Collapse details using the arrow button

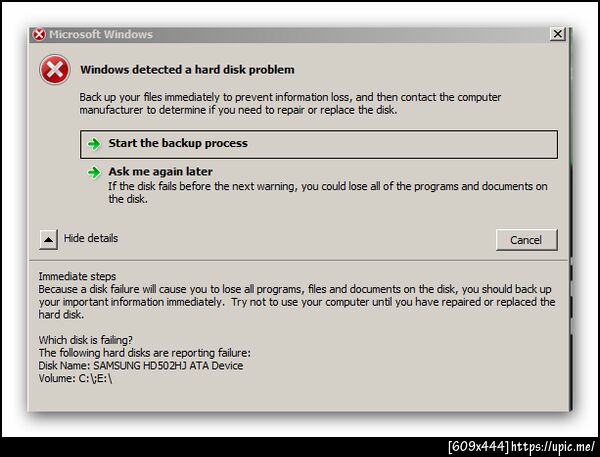pyautogui.click(x=48, y=239)
